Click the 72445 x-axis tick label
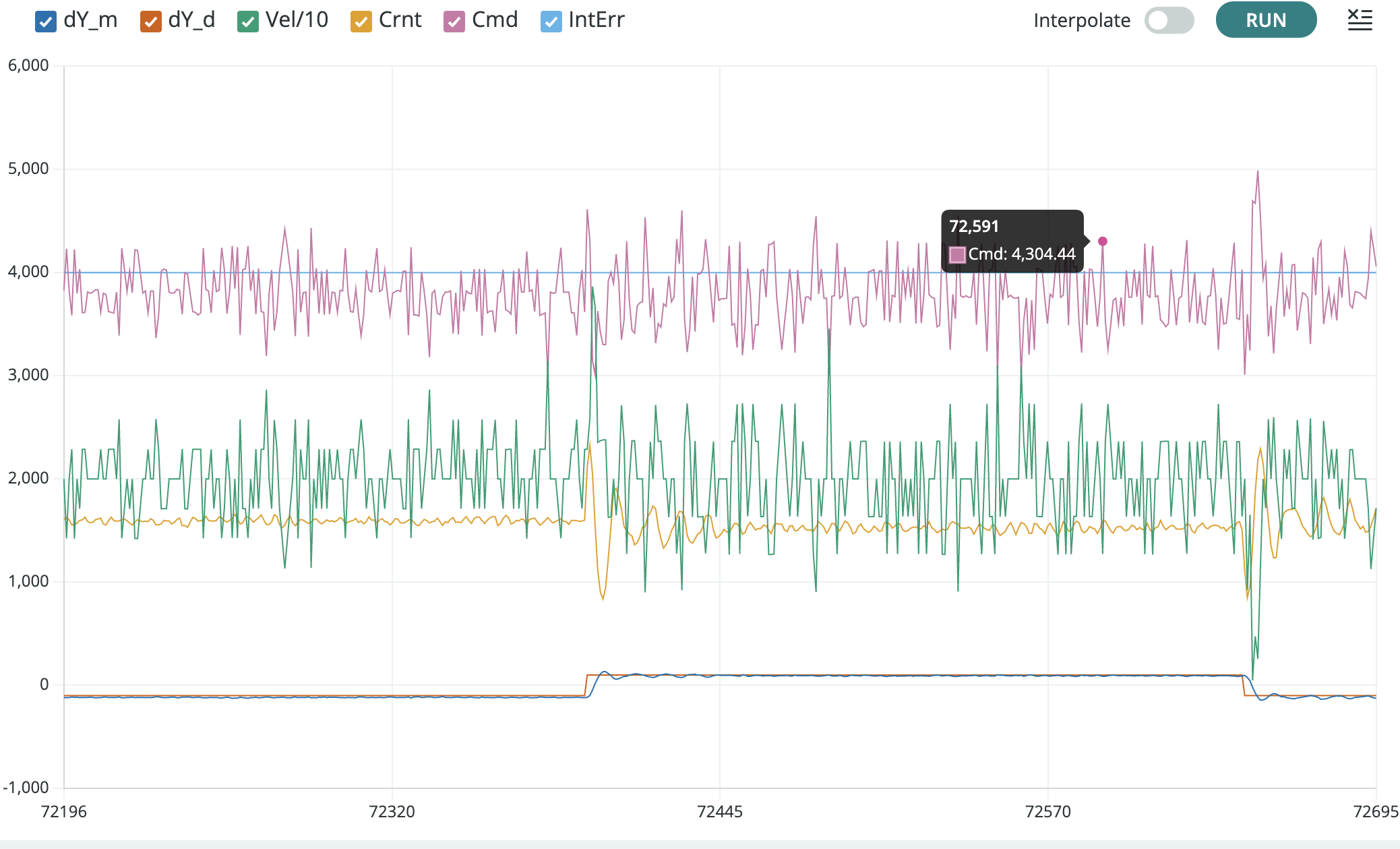The height and width of the screenshot is (849, 1400). 719,811
